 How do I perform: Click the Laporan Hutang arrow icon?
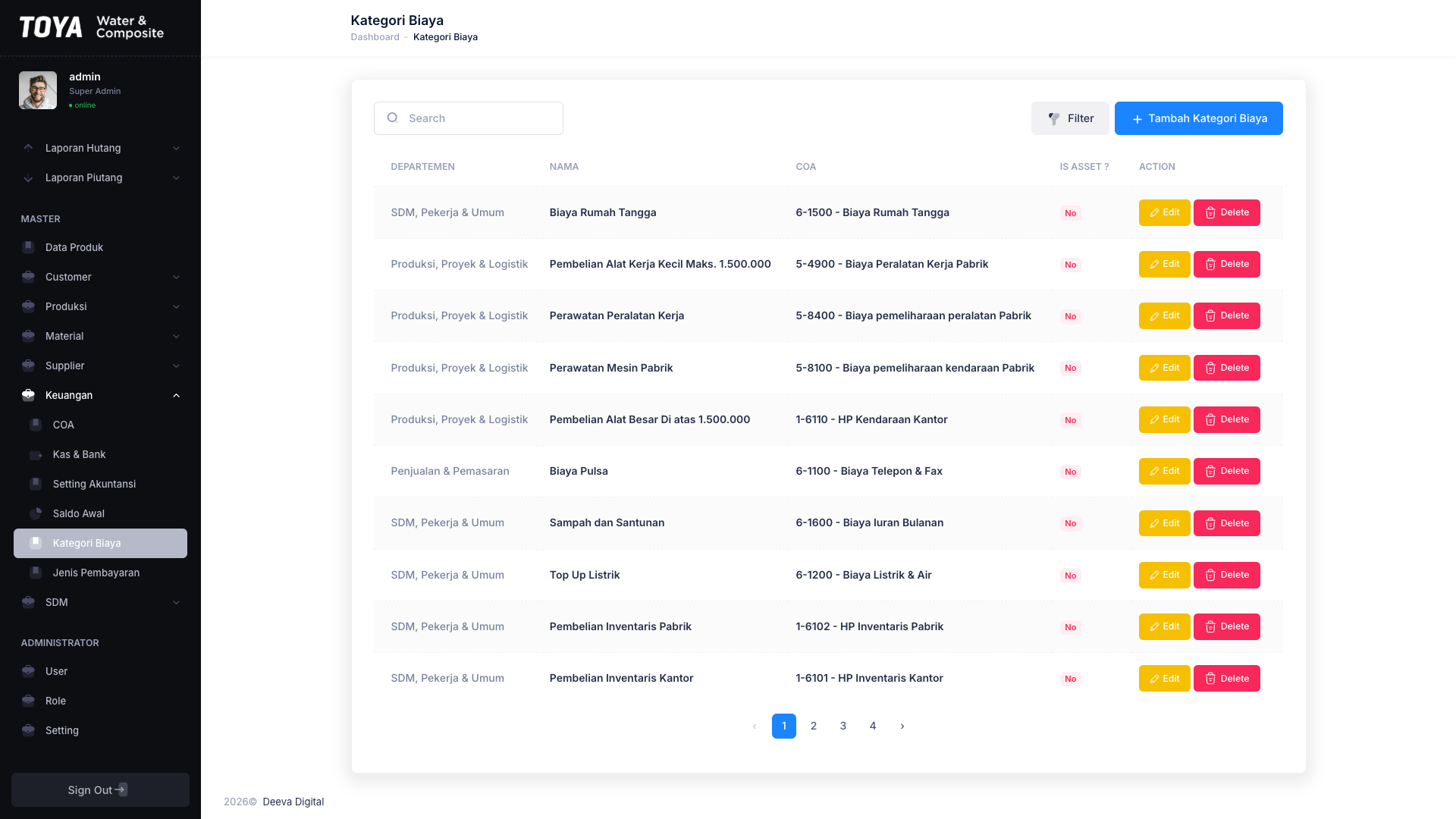coord(28,148)
